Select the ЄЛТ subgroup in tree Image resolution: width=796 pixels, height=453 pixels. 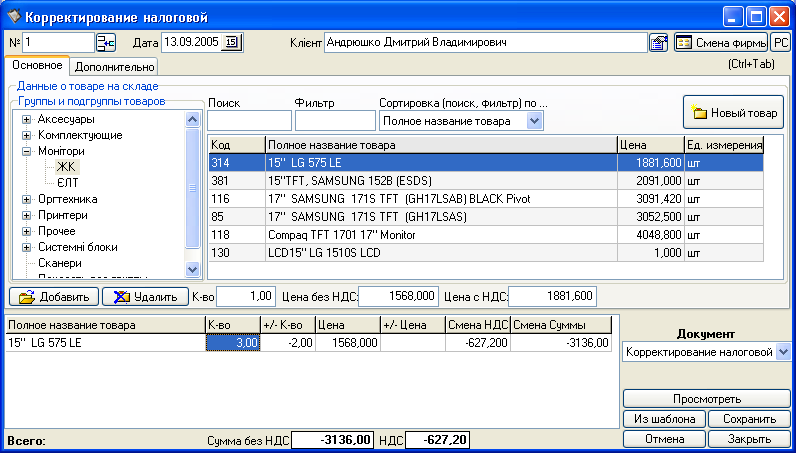(68, 183)
